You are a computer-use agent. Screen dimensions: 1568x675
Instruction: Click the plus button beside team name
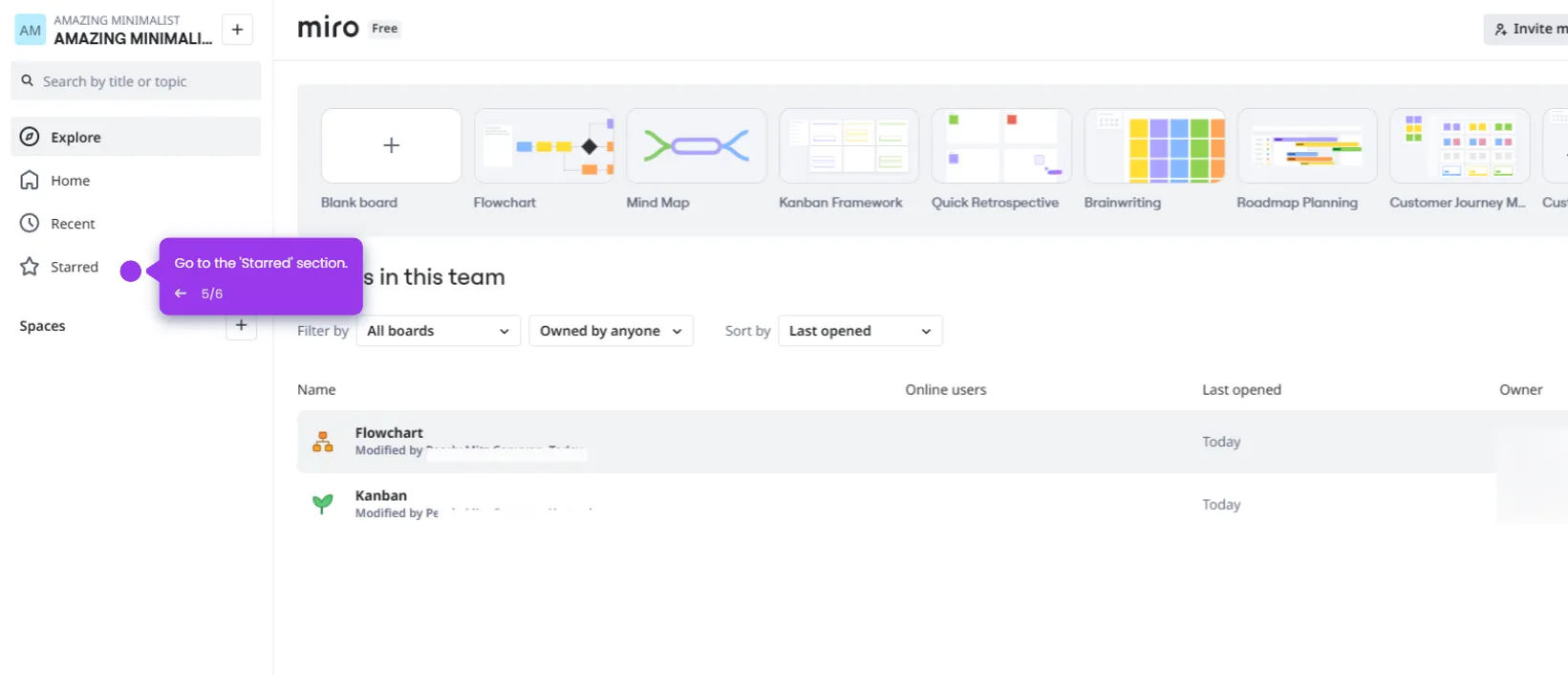point(237,30)
